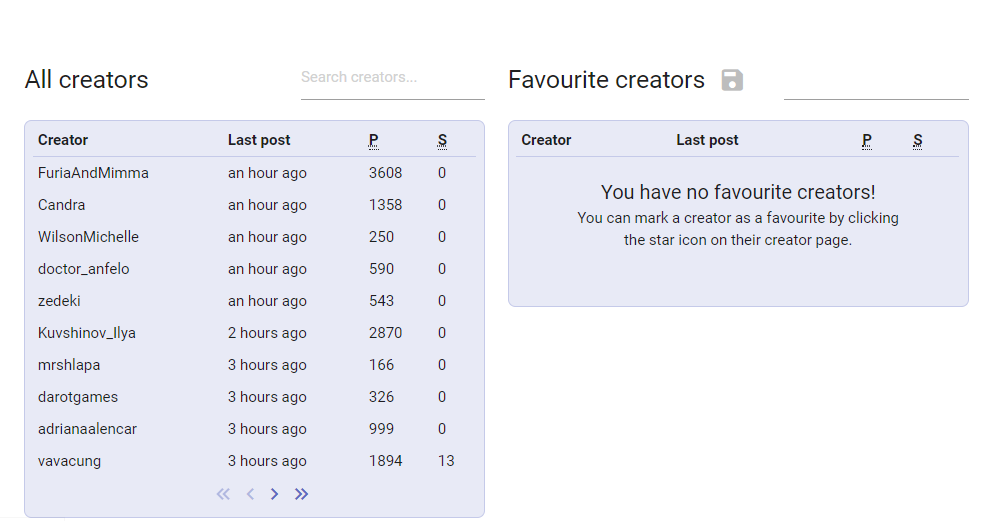Open creator Candra's page

pos(62,205)
